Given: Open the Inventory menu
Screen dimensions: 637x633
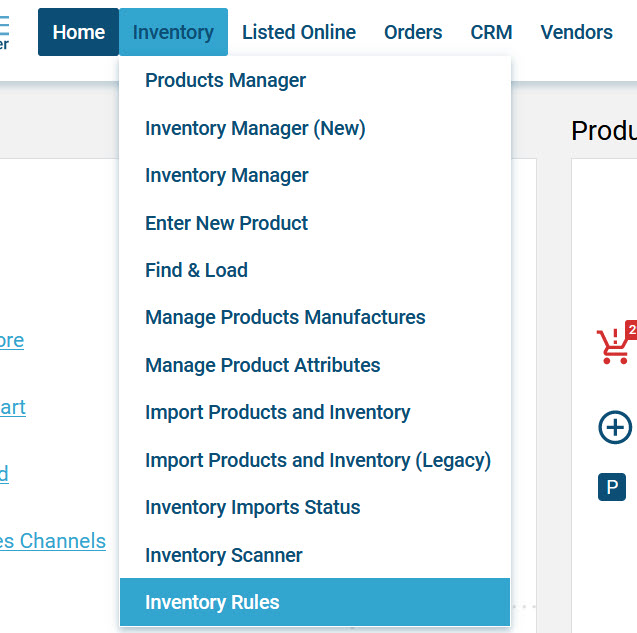Looking at the screenshot, I should [173, 32].
